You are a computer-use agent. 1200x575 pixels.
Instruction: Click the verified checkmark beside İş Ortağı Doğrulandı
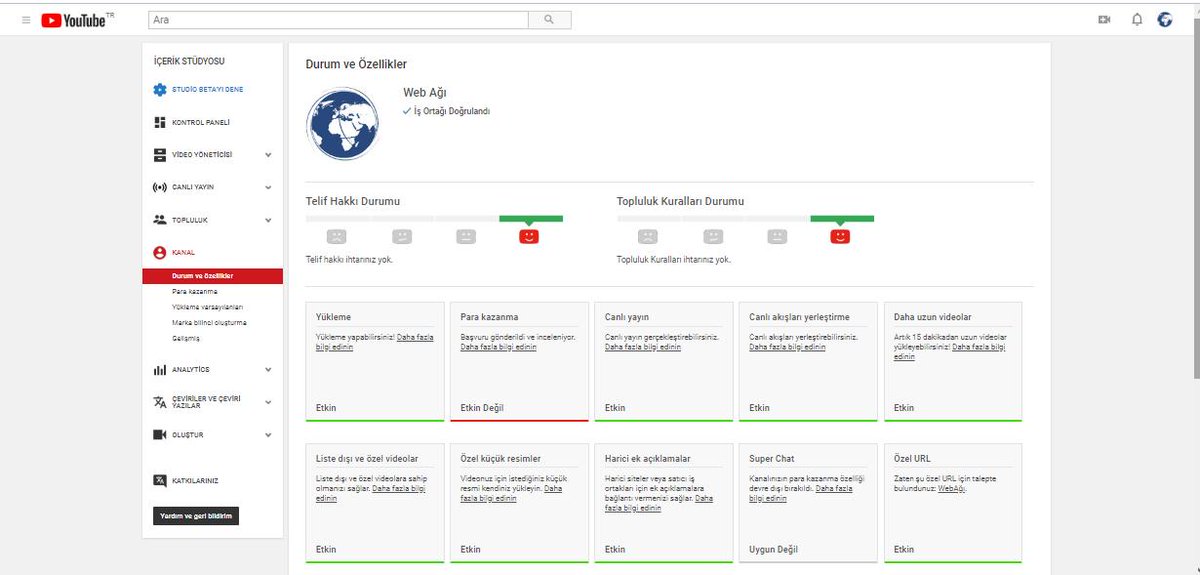coord(407,111)
